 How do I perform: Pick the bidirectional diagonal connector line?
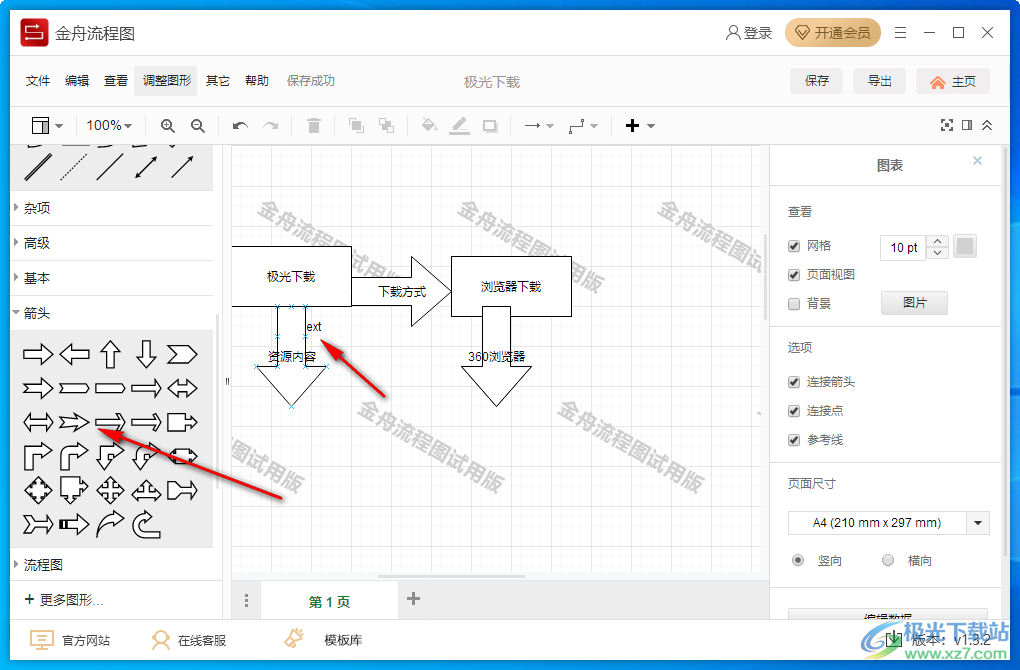click(146, 167)
